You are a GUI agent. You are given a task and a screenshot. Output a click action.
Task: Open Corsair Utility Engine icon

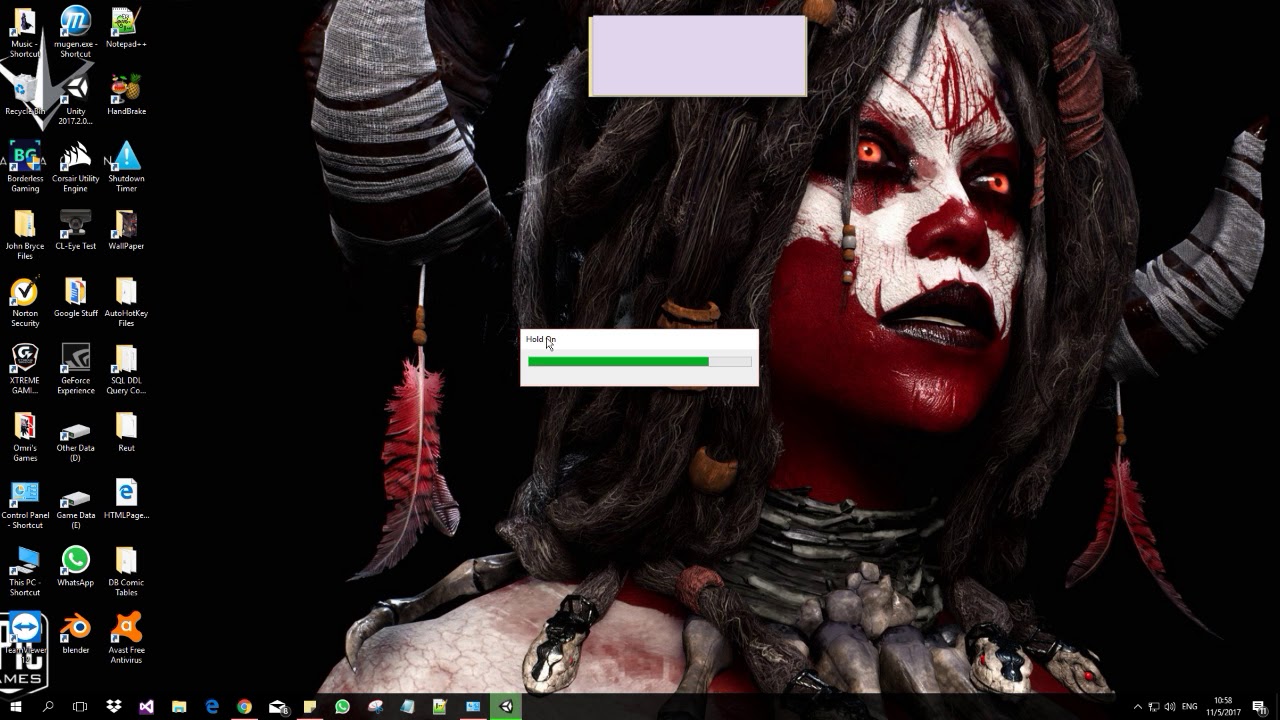[x=75, y=167]
